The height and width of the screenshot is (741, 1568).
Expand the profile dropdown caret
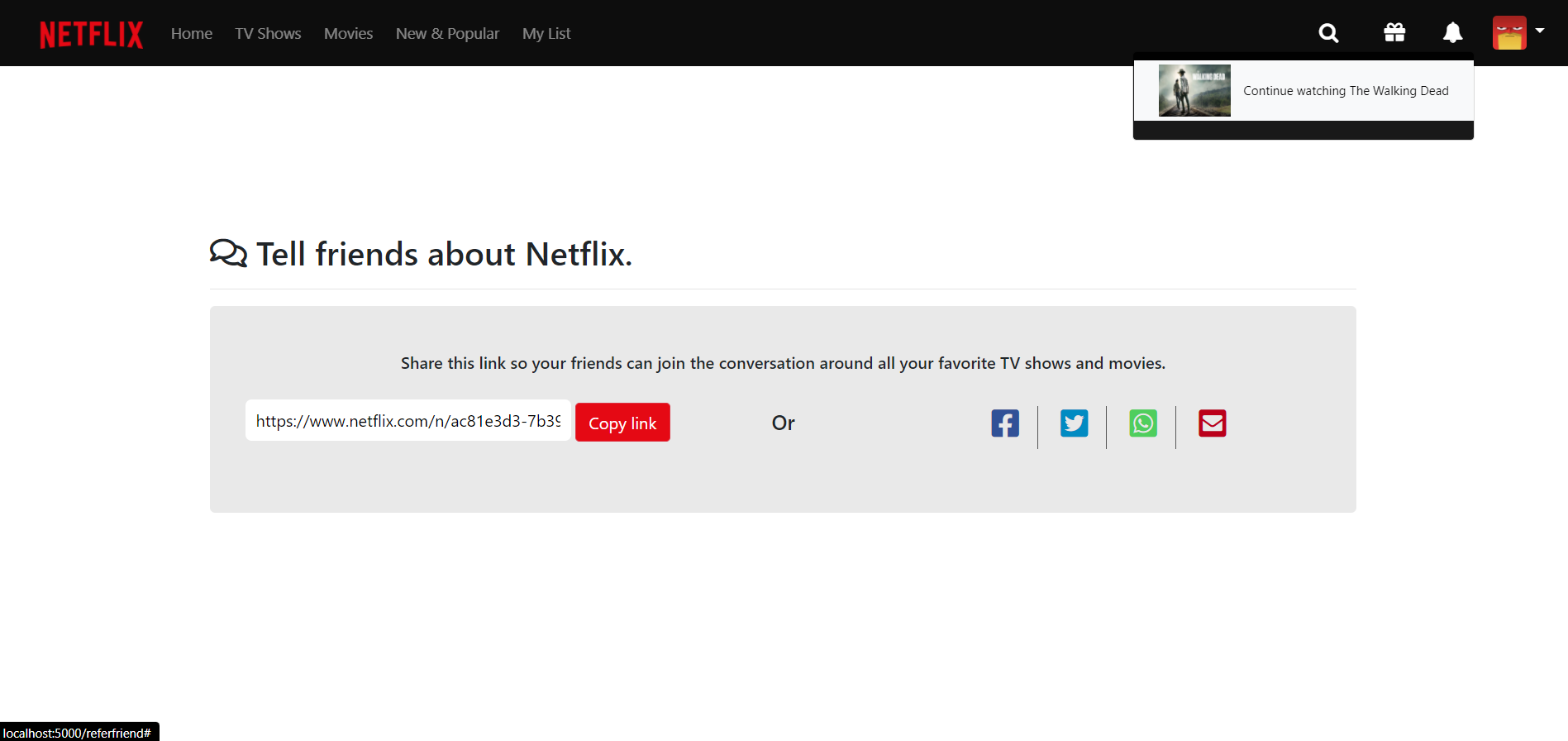coord(1540,31)
